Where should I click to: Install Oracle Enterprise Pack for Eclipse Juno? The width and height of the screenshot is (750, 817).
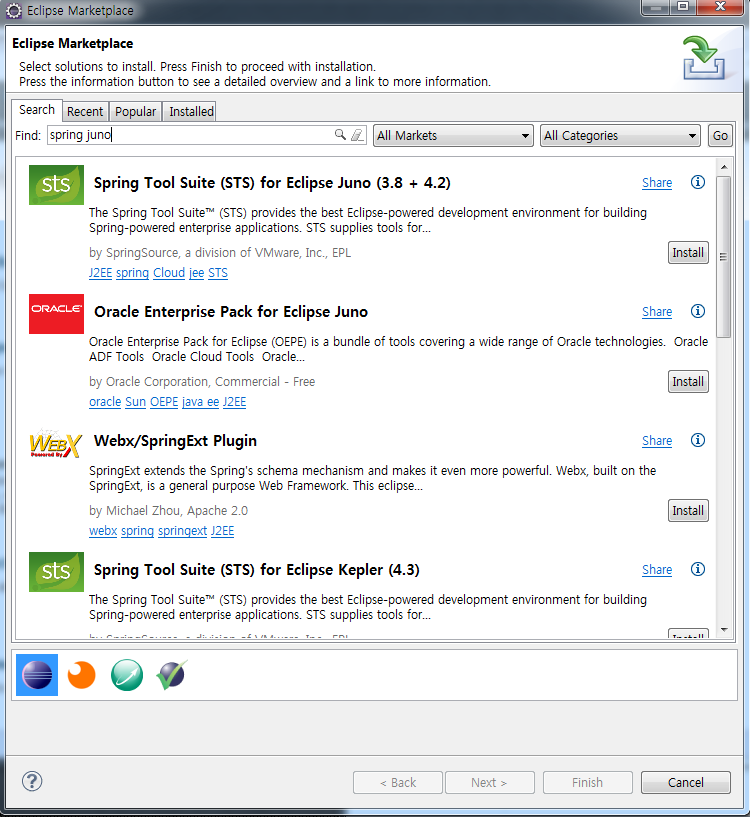click(688, 381)
